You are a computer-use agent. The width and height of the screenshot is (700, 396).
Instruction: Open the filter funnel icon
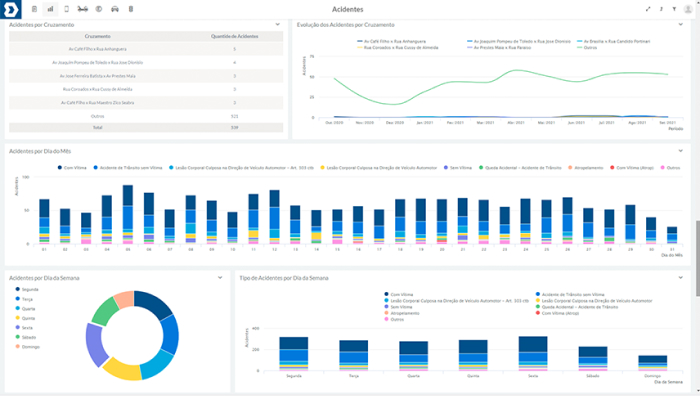(674, 9)
